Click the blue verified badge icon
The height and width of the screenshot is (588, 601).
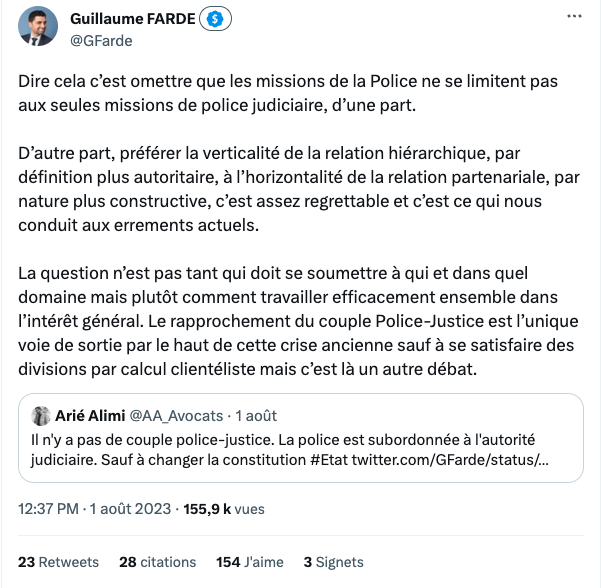point(213,20)
